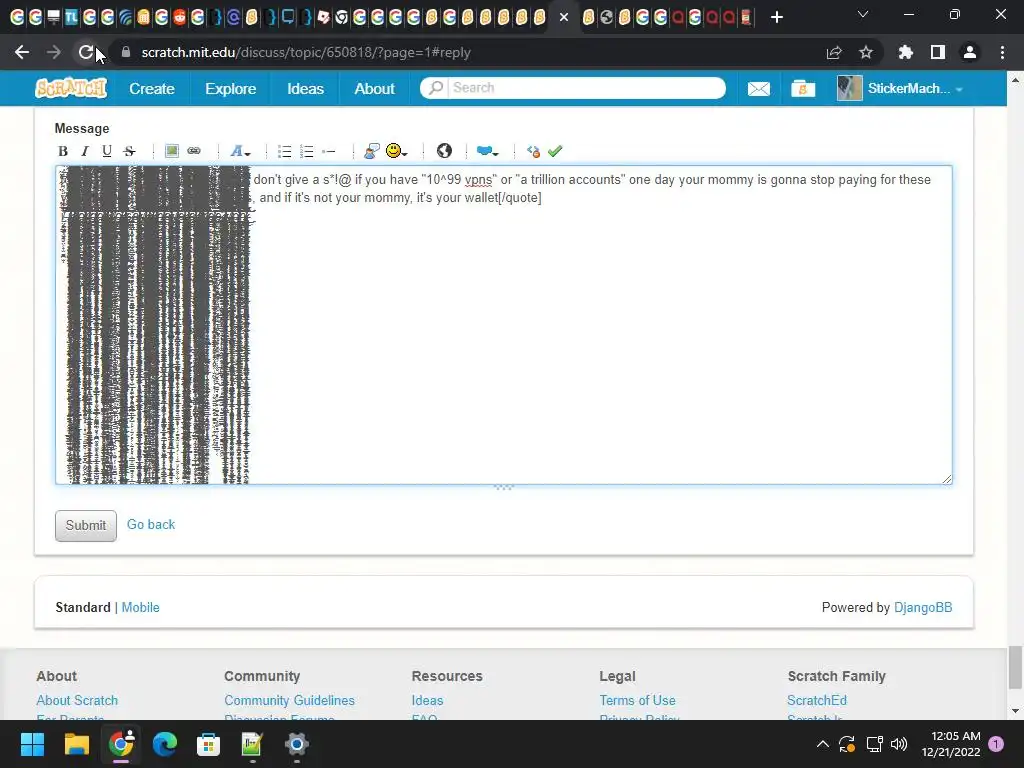Switch to the Mobile site version
This screenshot has height=768, width=1024.
[140, 607]
